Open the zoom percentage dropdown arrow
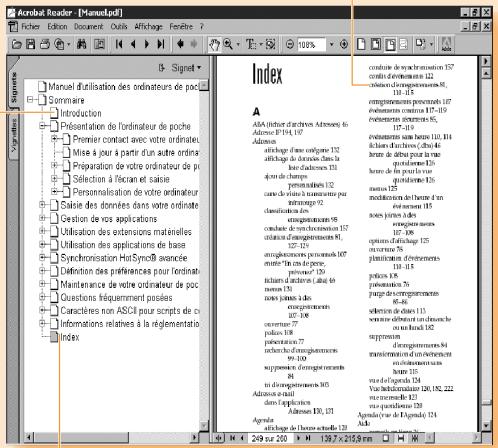 pos(331,44)
